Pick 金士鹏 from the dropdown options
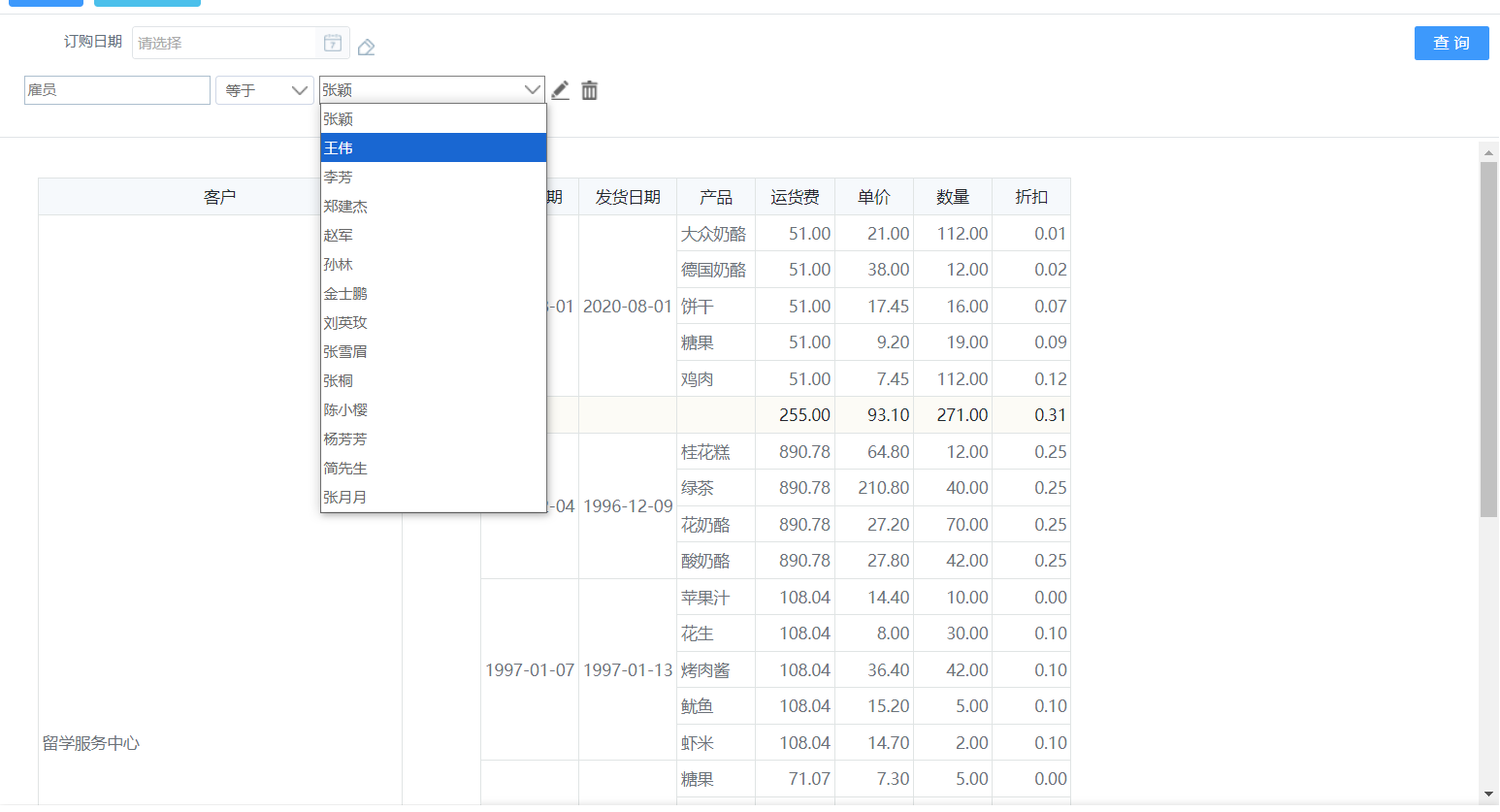 pyautogui.click(x=433, y=293)
